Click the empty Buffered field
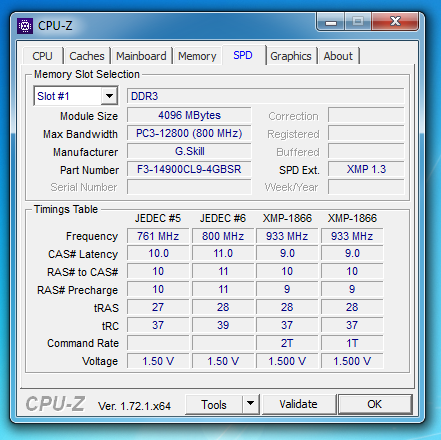The height and width of the screenshot is (440, 441). [x=366, y=151]
